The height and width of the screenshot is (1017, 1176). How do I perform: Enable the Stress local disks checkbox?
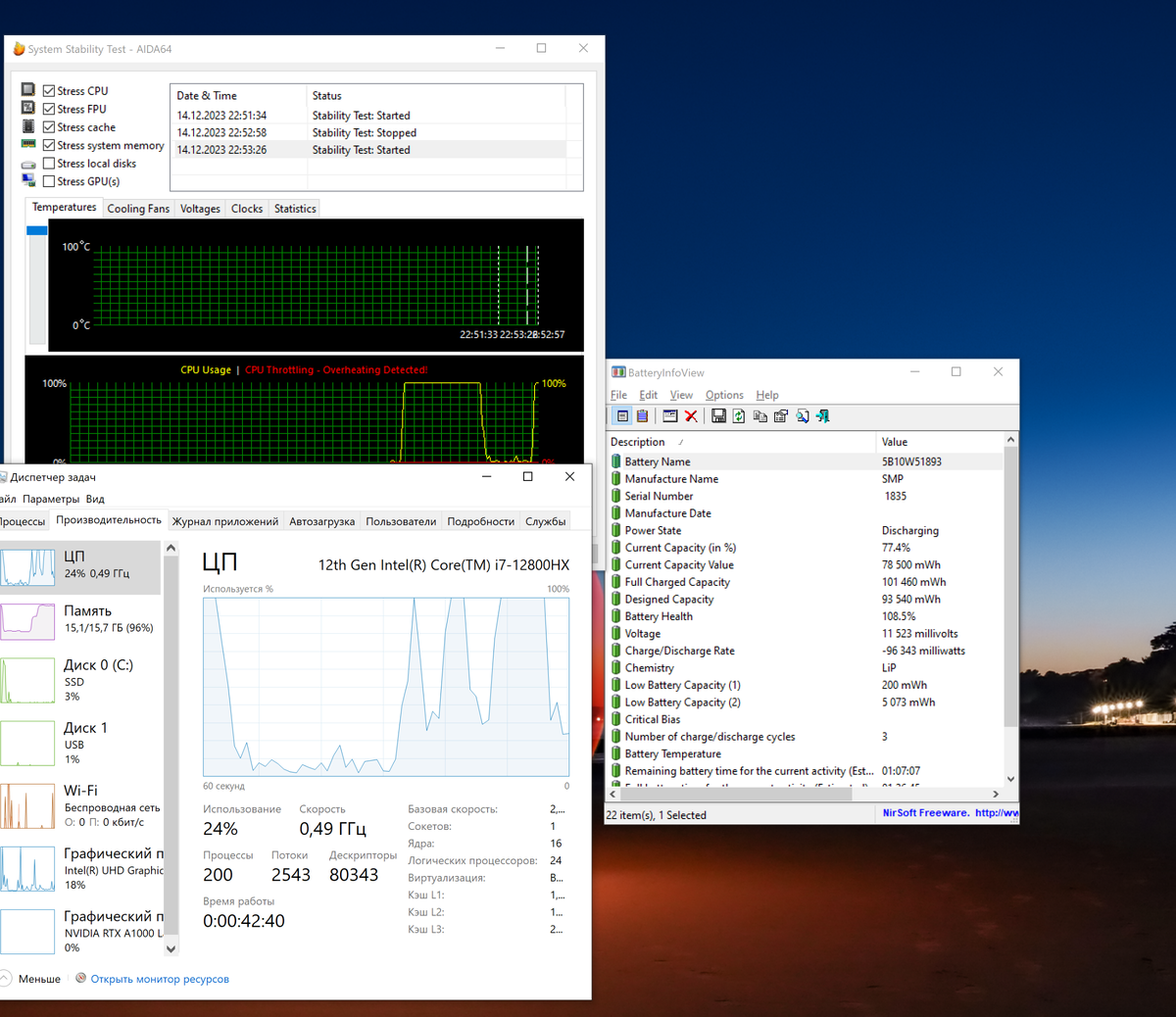click(x=49, y=164)
